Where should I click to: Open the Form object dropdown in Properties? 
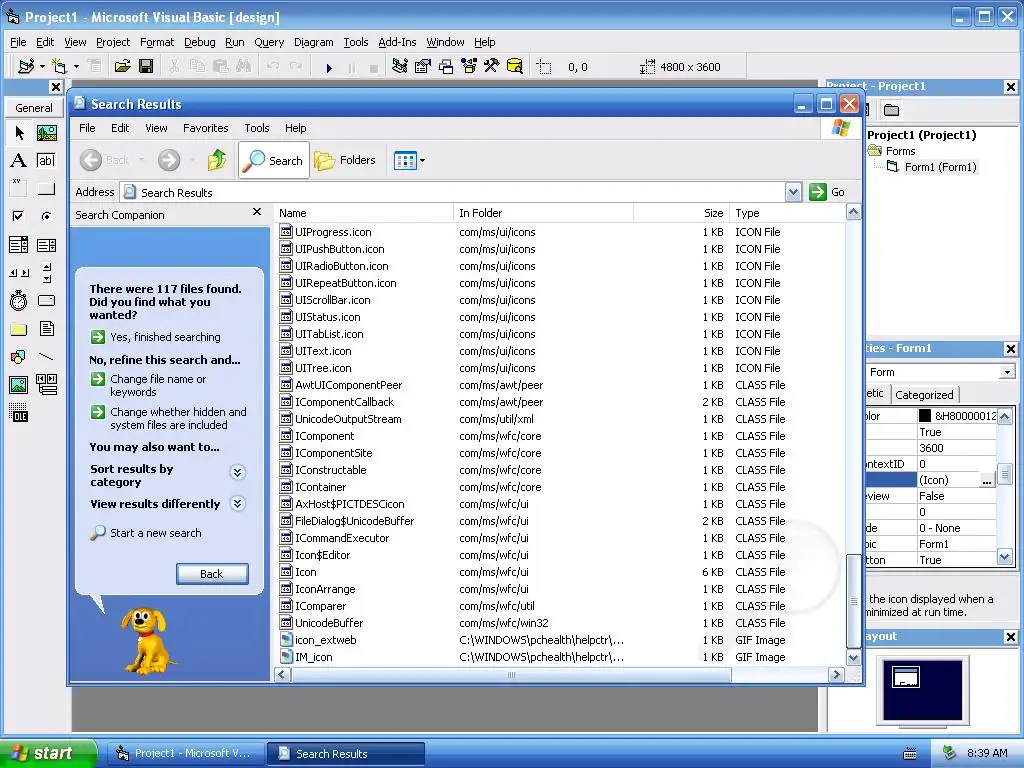[x=1007, y=372]
